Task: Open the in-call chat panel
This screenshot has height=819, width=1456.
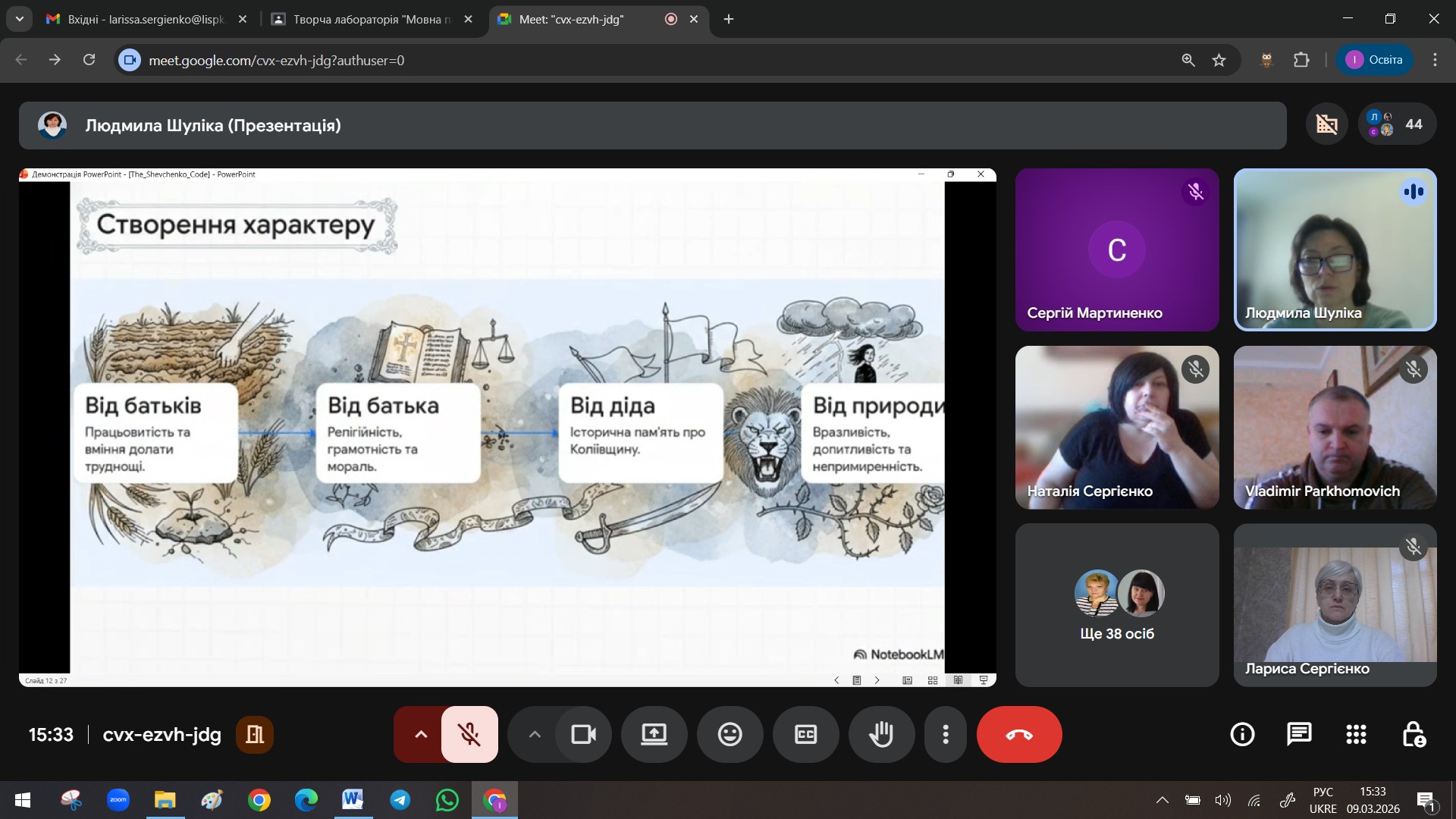Action: (1299, 734)
